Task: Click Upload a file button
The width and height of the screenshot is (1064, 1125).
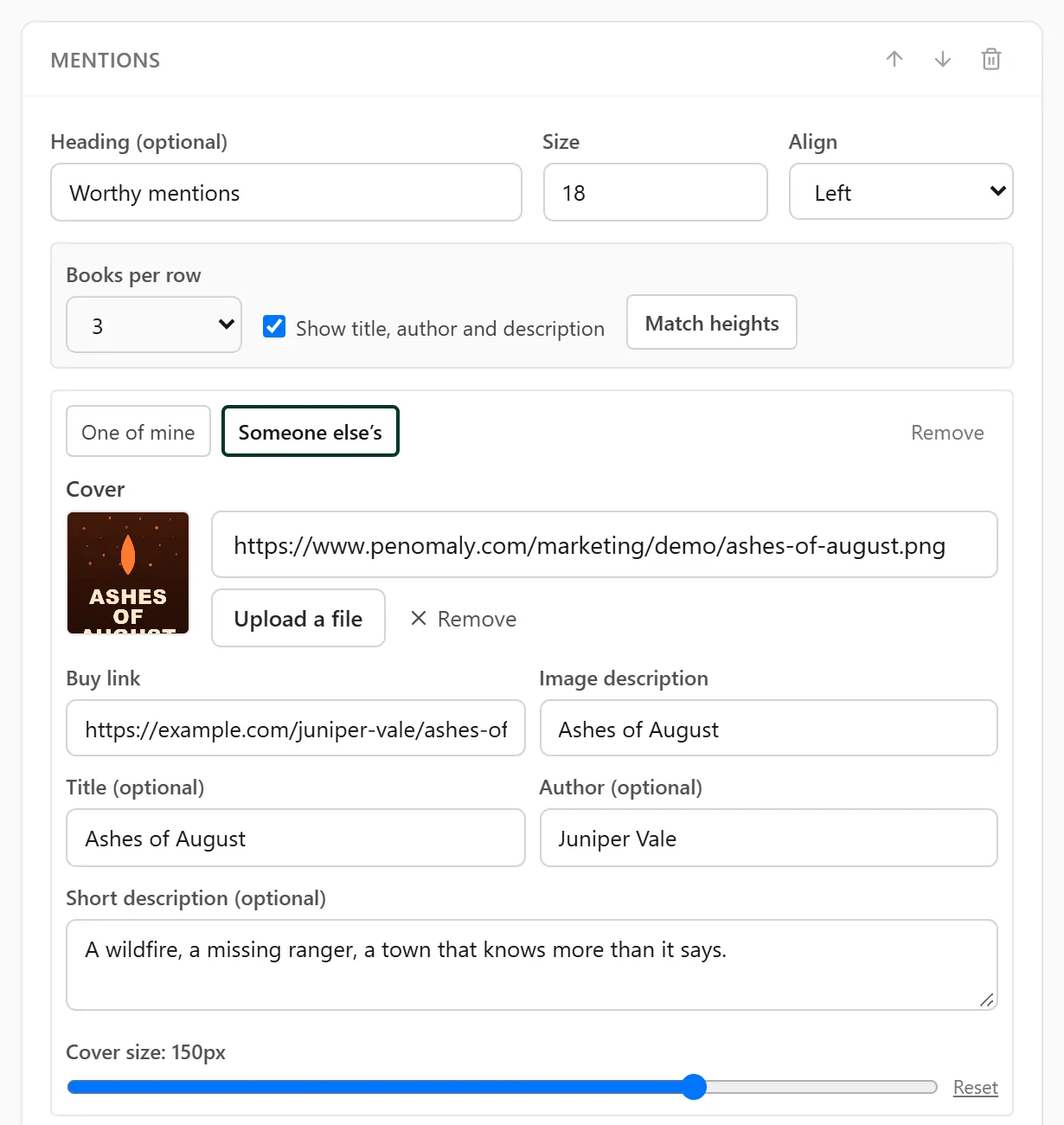Action: (x=298, y=618)
